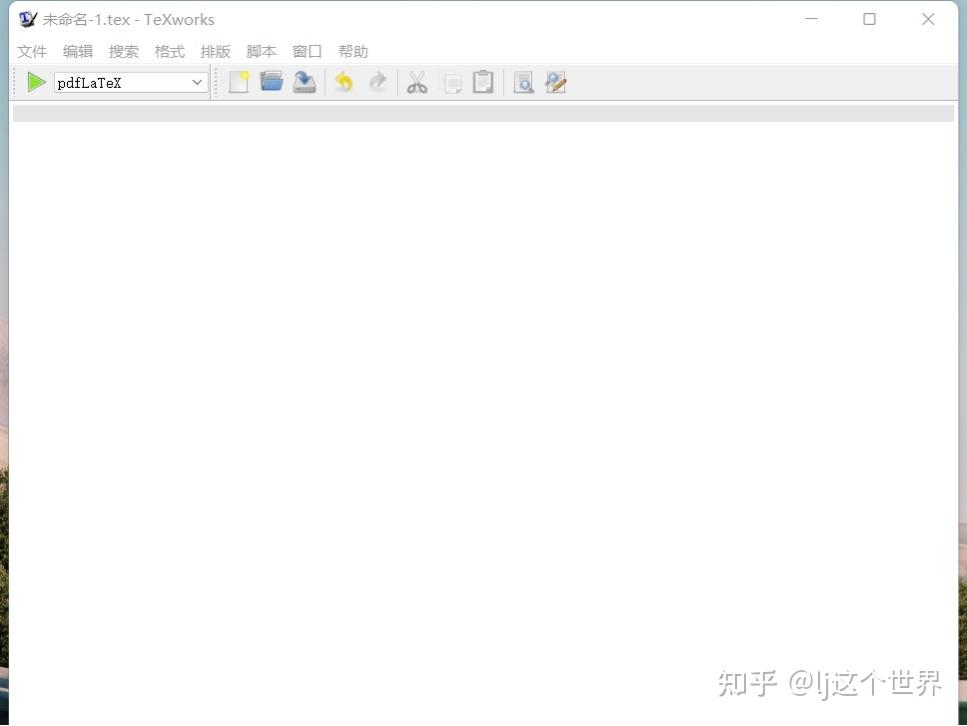Run typeset with the green arrow icon
Screen dimensions: 967x726
click(x=35, y=82)
